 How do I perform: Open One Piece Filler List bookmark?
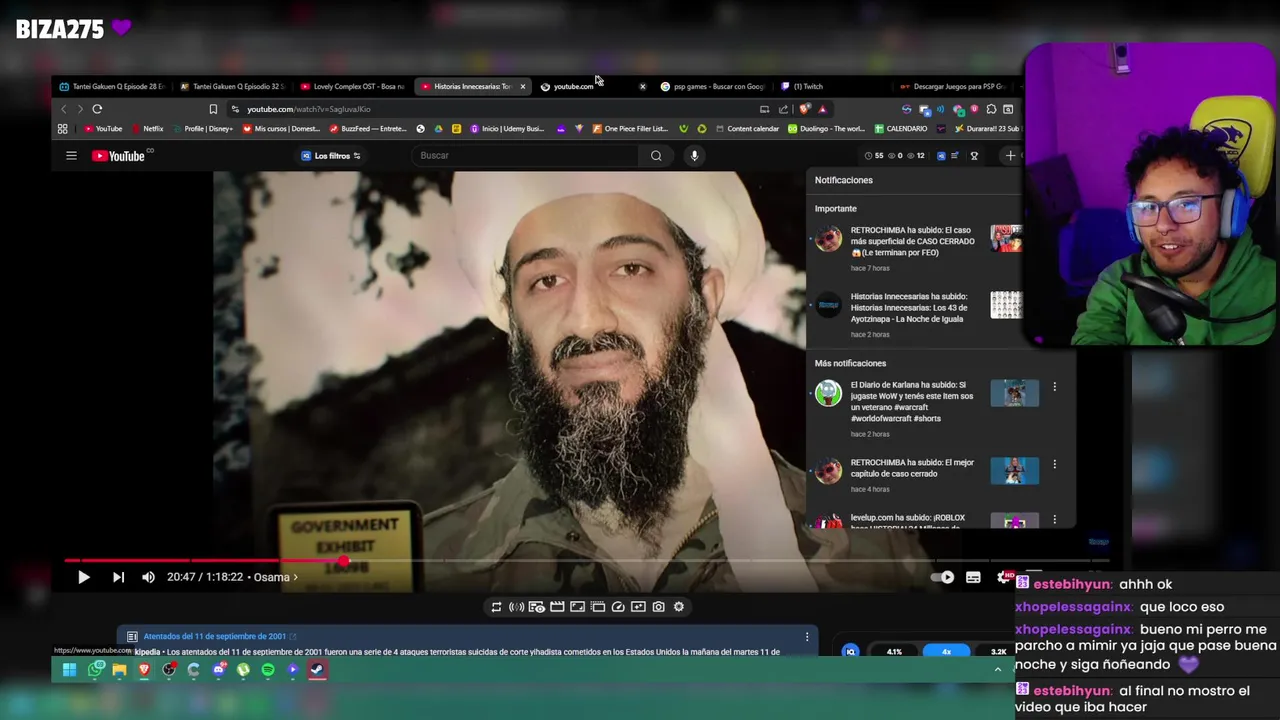point(630,129)
